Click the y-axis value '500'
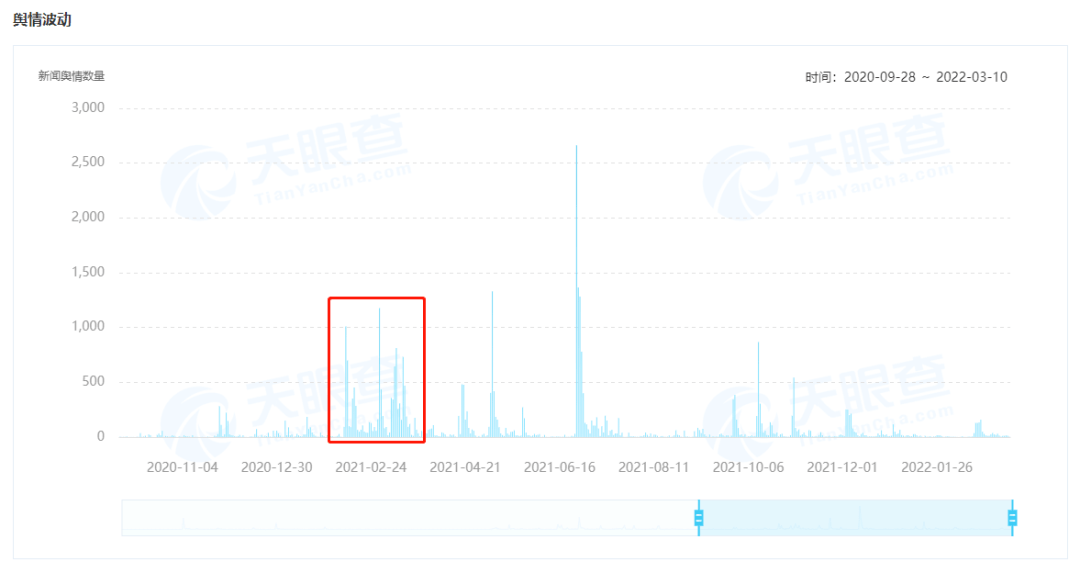This screenshot has height=573, width=1080. (x=93, y=382)
